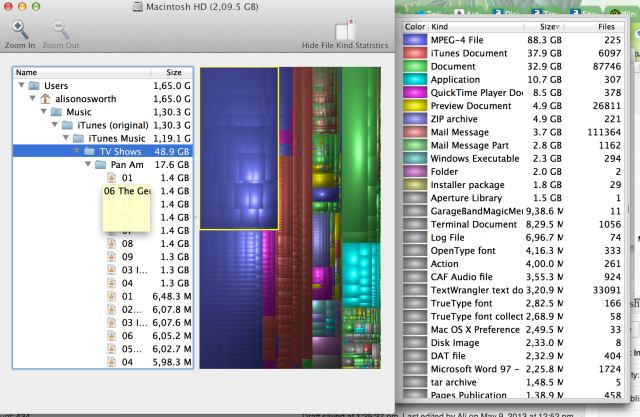Select the DAT file kind row

513,356
